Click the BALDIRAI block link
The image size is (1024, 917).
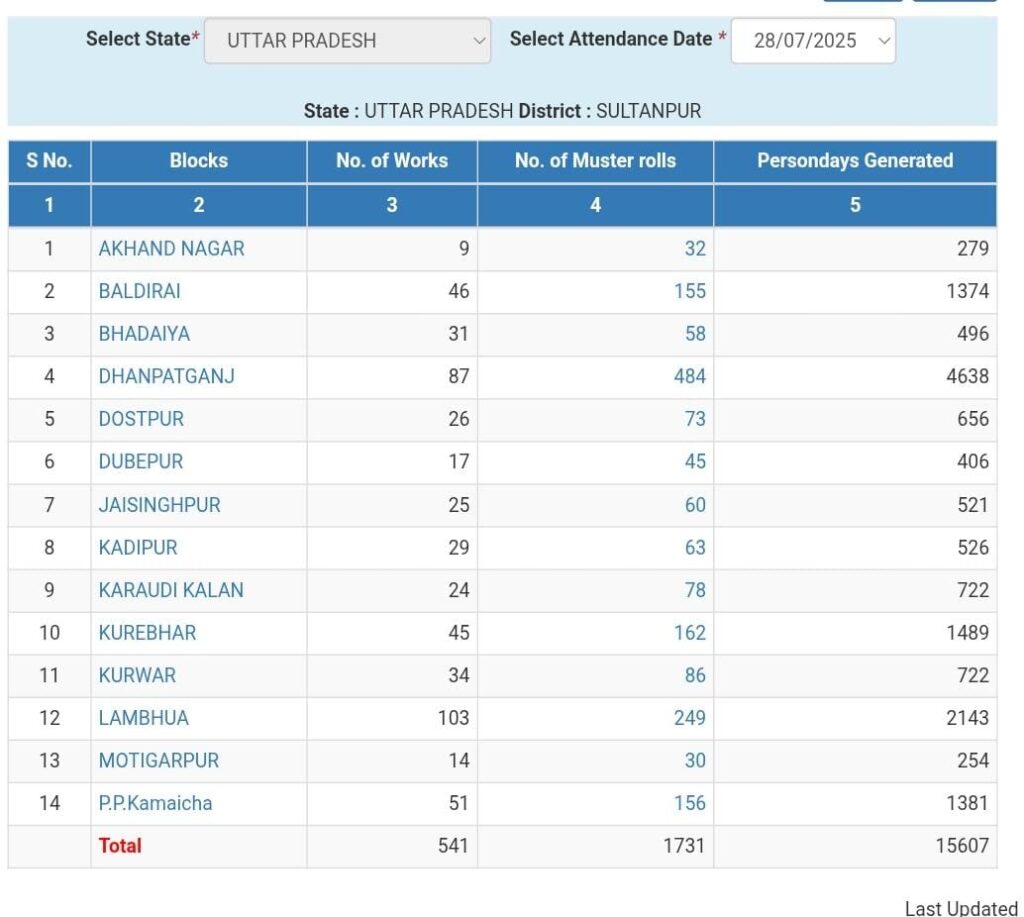pyautogui.click(x=139, y=291)
